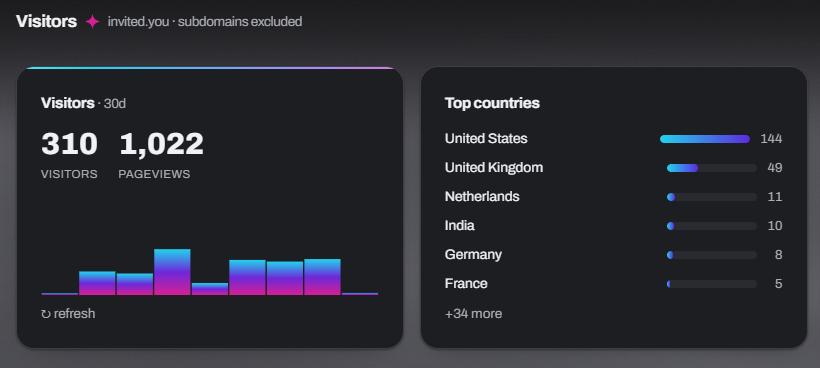Click the invited.you subdomains excluded text
The width and height of the screenshot is (820, 368).
204,22
